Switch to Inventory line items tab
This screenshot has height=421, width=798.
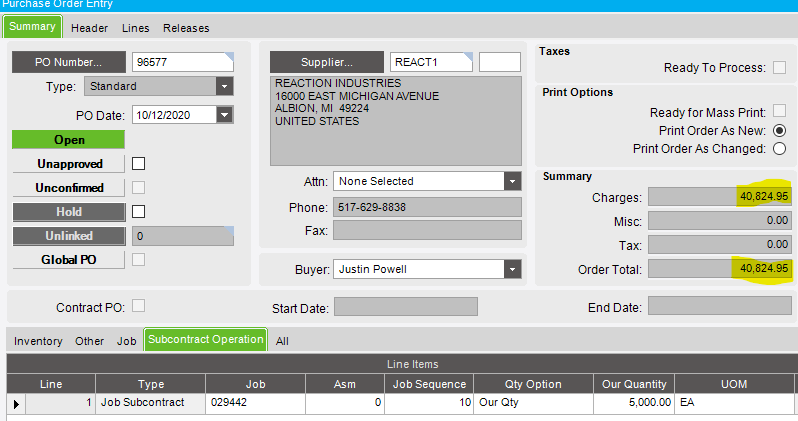pos(38,341)
